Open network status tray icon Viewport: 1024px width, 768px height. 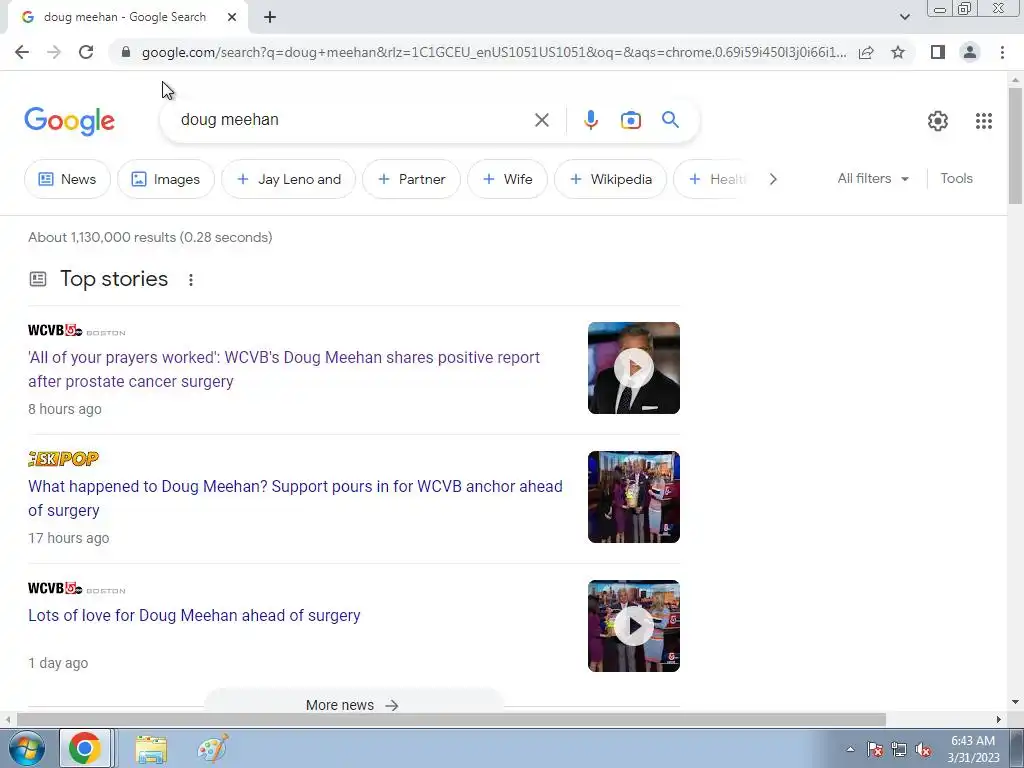point(899,749)
